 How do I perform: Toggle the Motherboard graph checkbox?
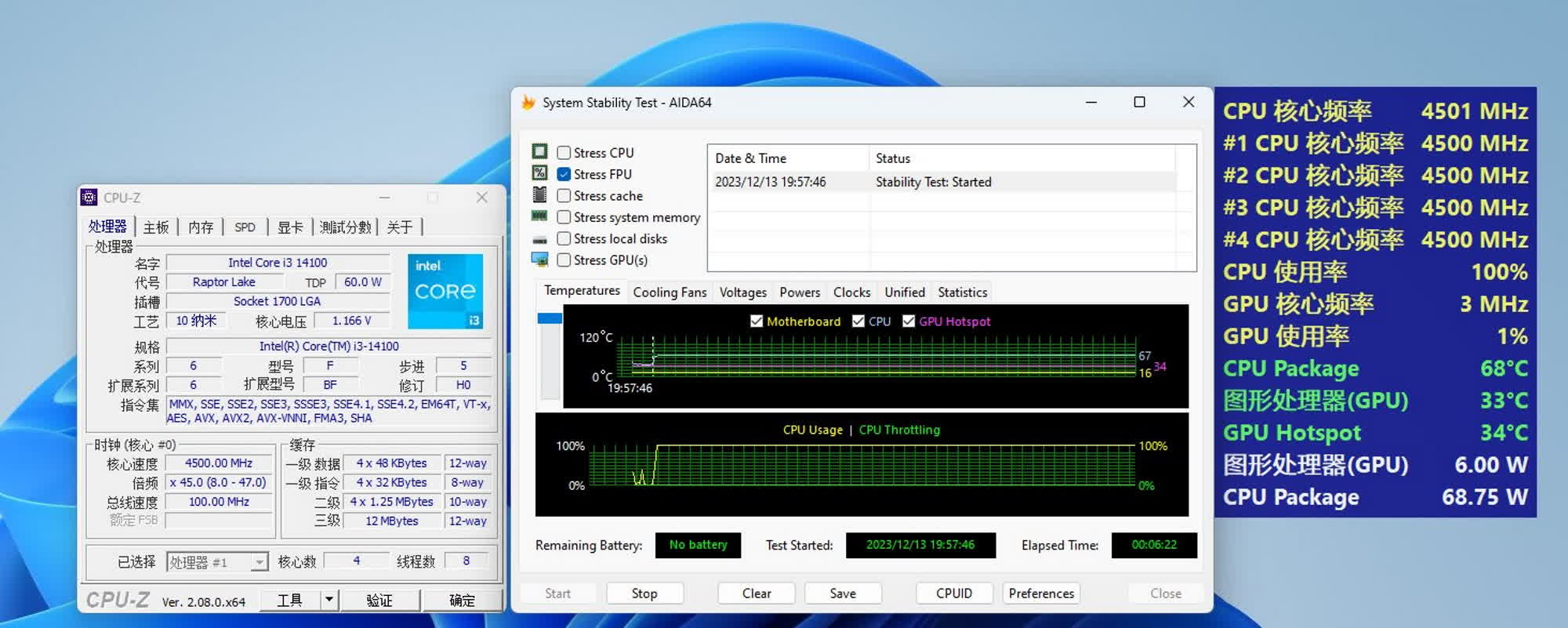pos(757,321)
